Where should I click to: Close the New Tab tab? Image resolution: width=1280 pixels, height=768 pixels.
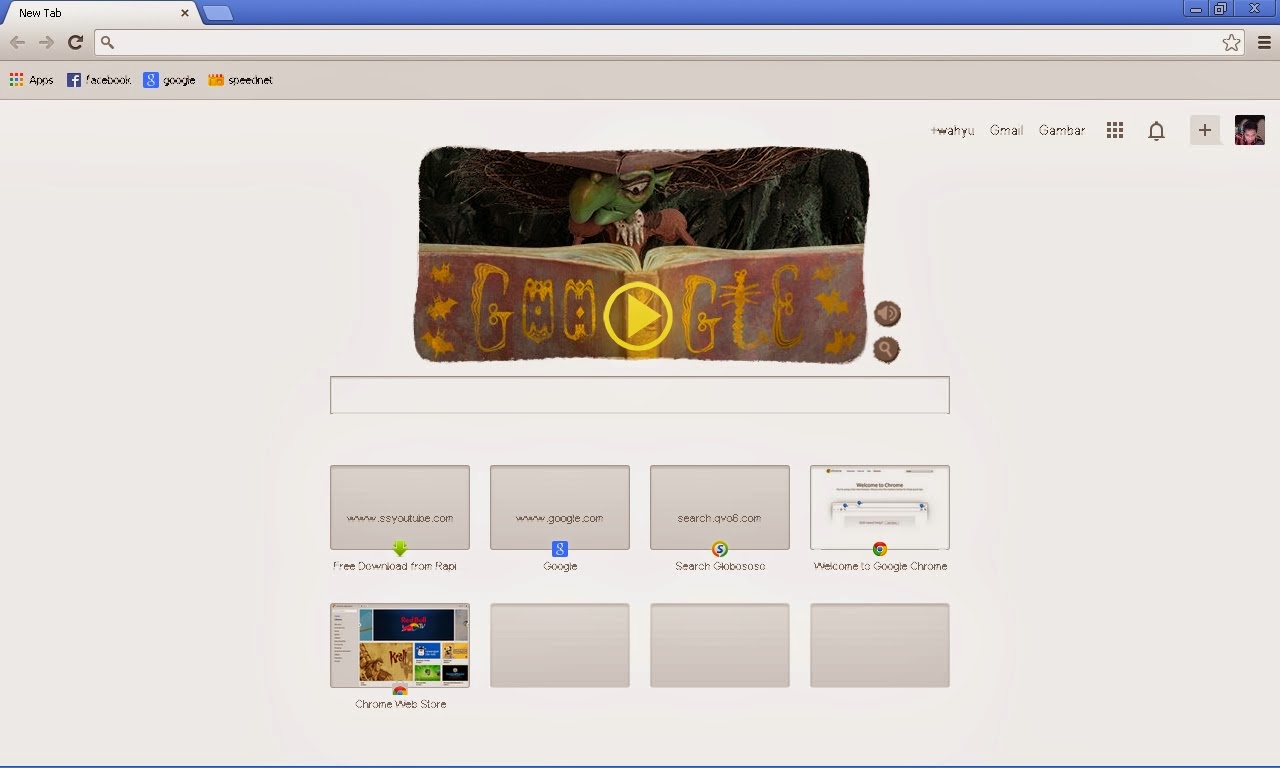(185, 13)
